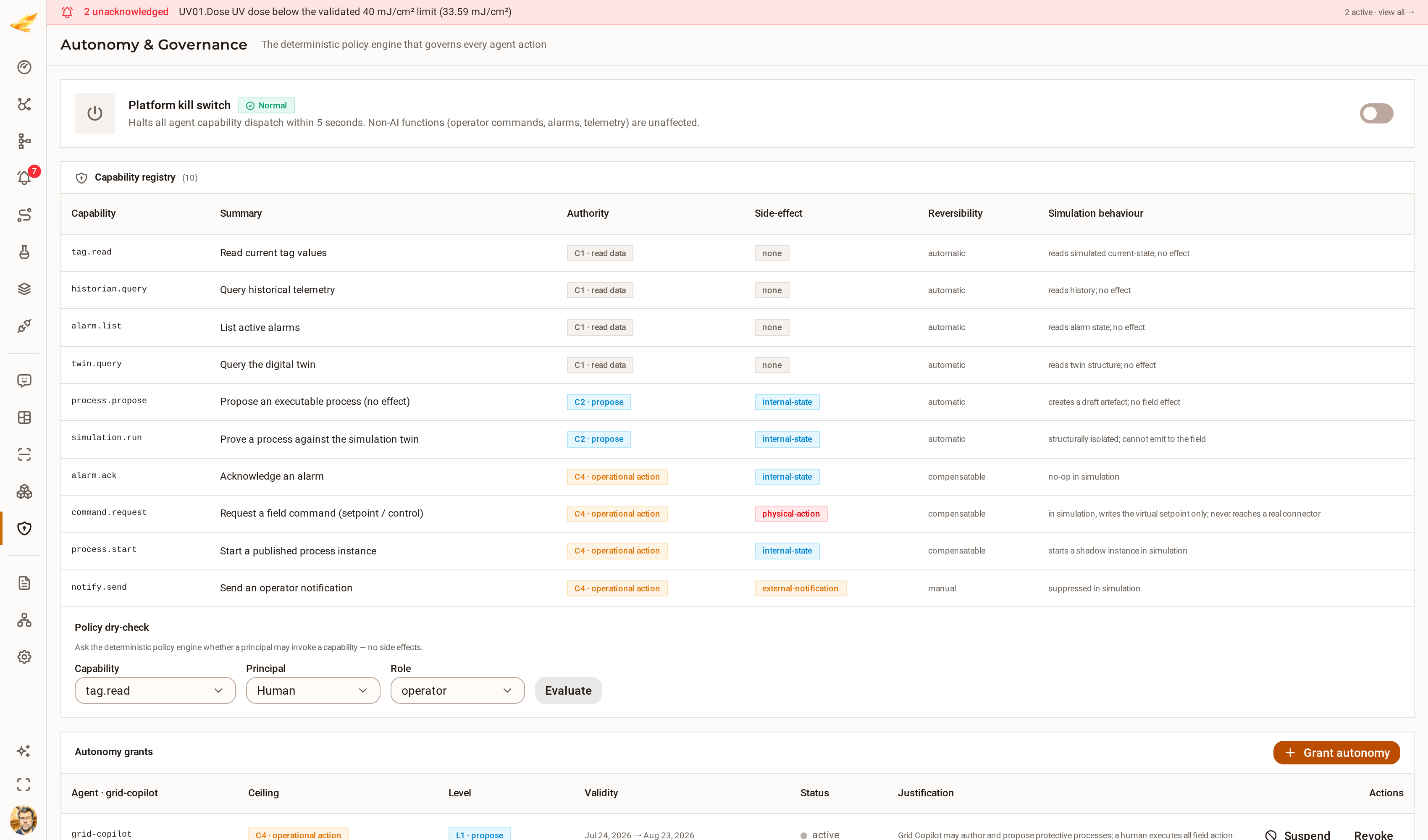
Task: Open the network graph sidebar icon
Action: pyautogui.click(x=24, y=104)
